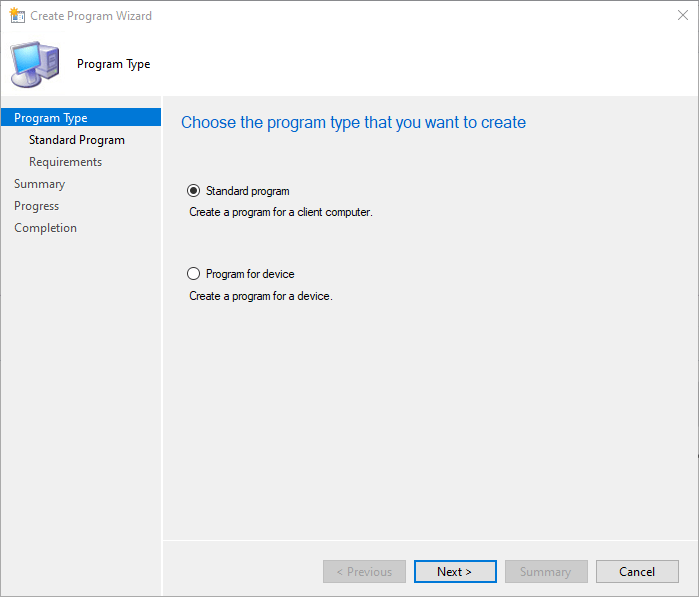The image size is (699, 597).
Task: Select the Program for device option
Action: click(x=193, y=274)
